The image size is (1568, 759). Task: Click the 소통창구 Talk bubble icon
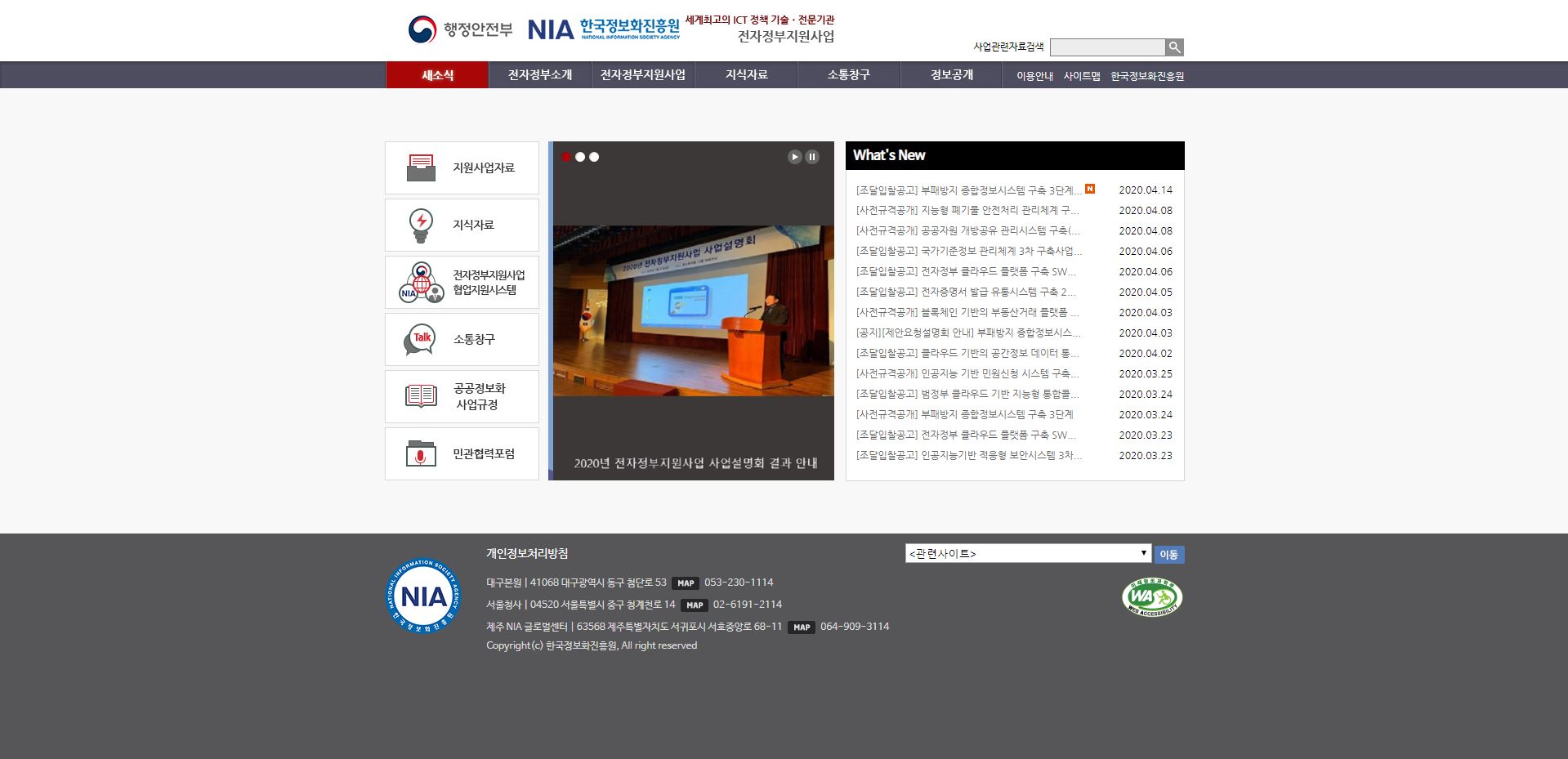click(x=420, y=339)
